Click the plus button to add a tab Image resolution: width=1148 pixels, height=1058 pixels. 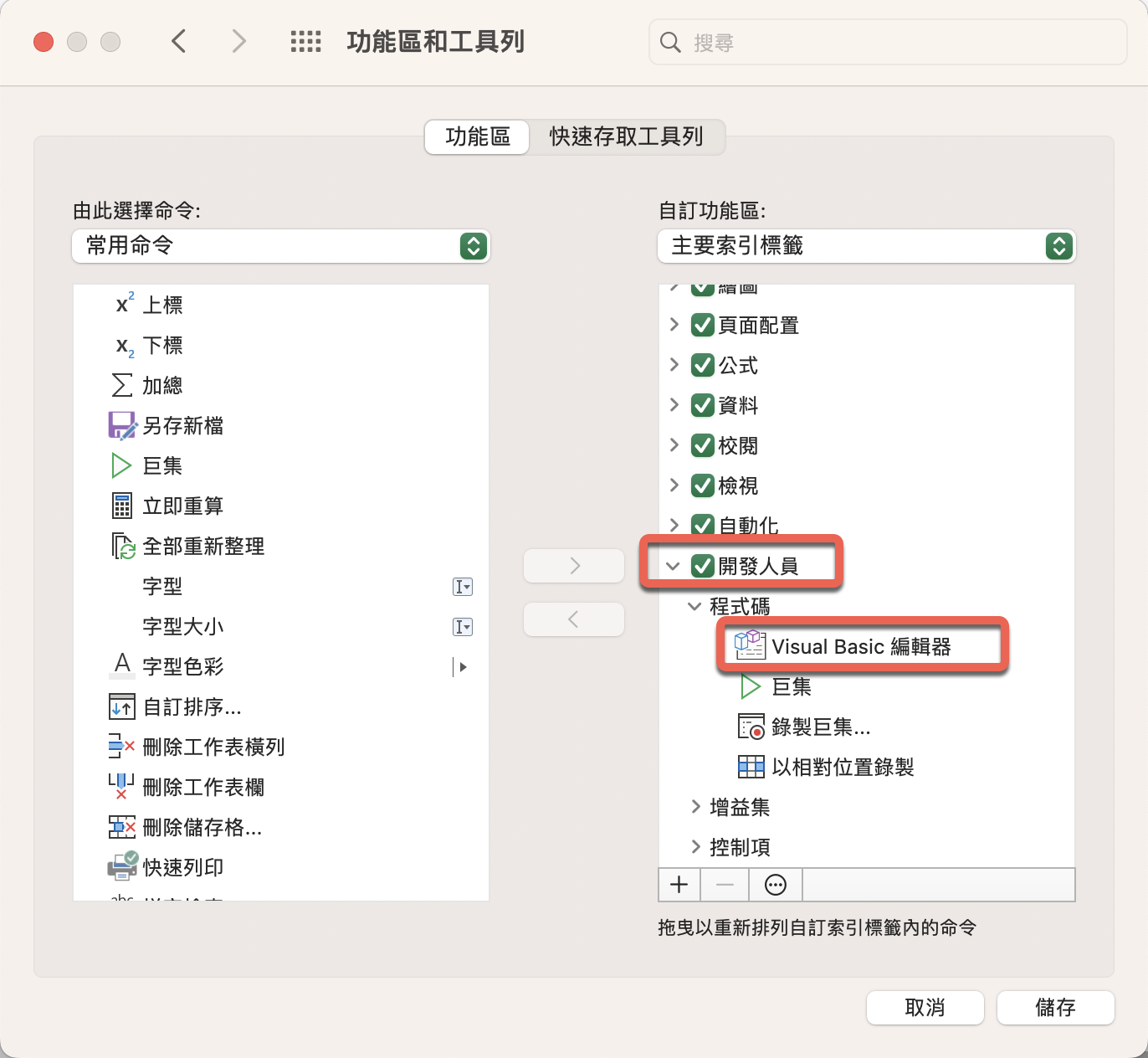[679, 884]
